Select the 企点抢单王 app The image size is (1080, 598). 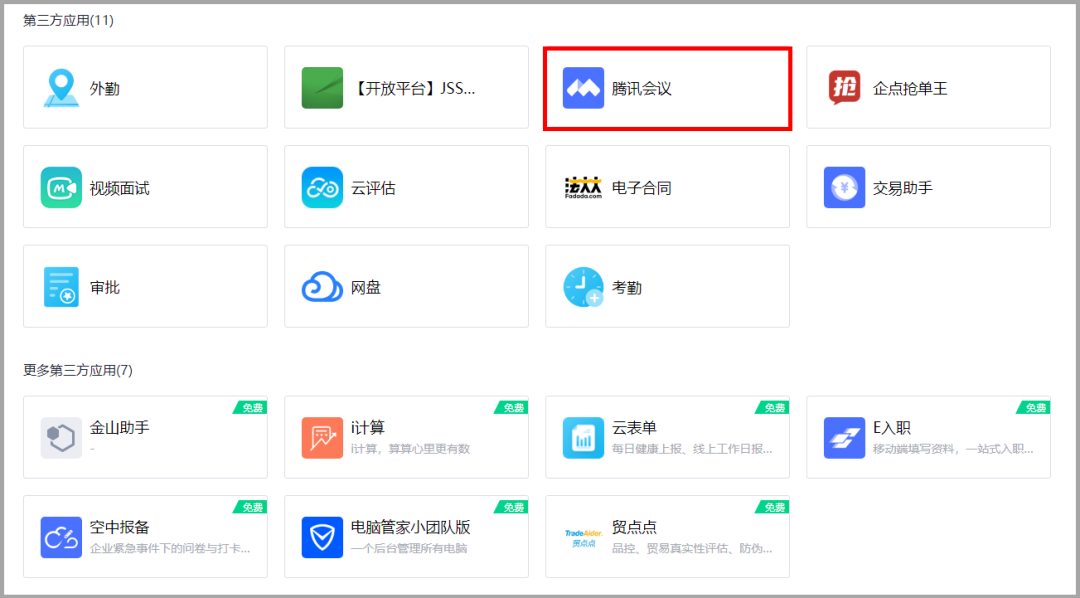click(x=928, y=87)
